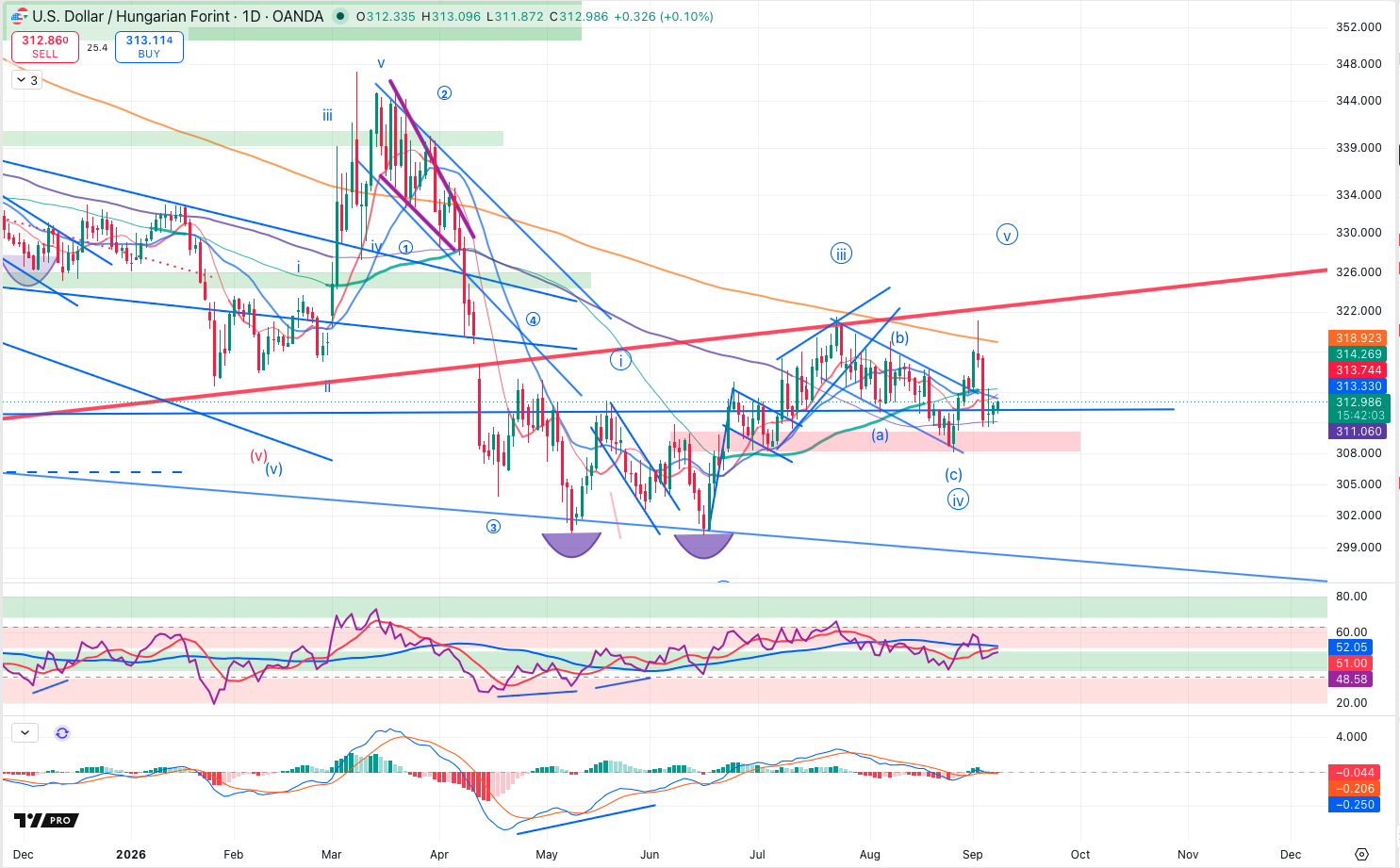Click the circled iii wave label
The image size is (1400, 868).
point(841,253)
